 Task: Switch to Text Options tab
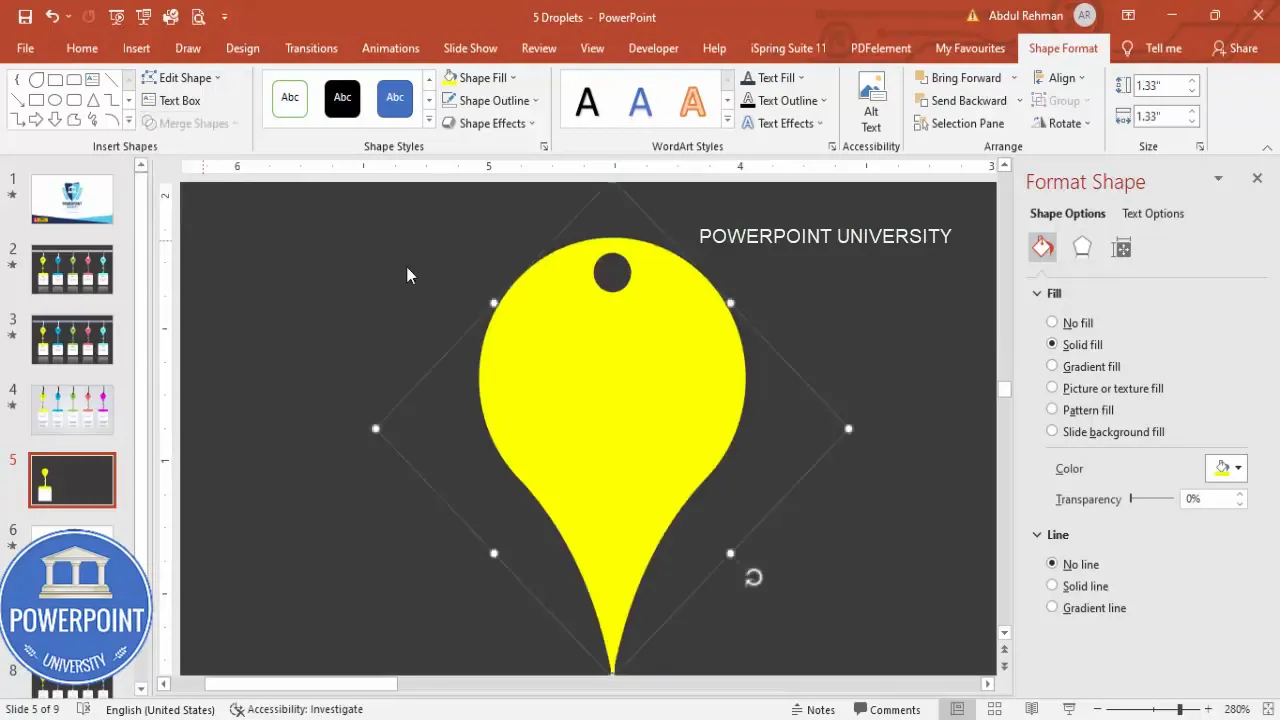(x=1153, y=213)
